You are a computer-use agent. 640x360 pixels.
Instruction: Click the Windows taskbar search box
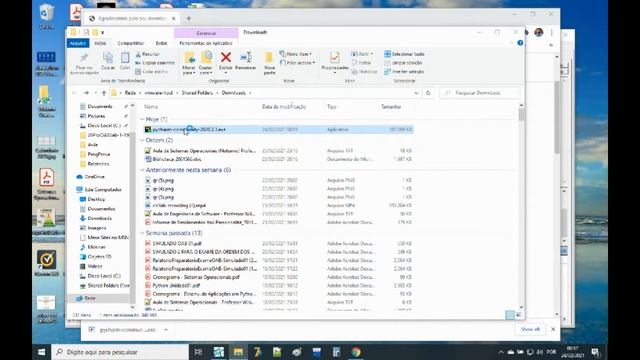[120, 352]
